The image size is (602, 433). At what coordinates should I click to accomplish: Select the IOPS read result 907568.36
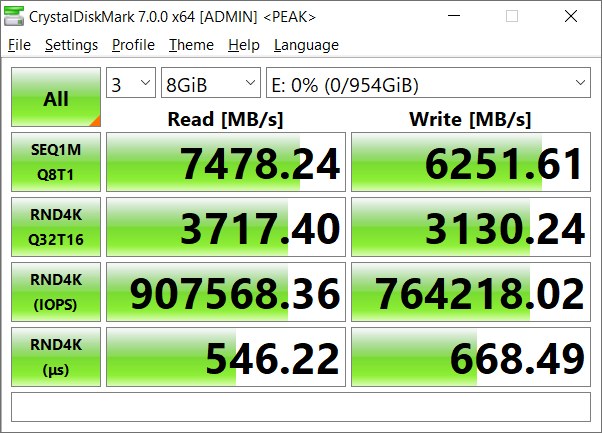pos(226,292)
